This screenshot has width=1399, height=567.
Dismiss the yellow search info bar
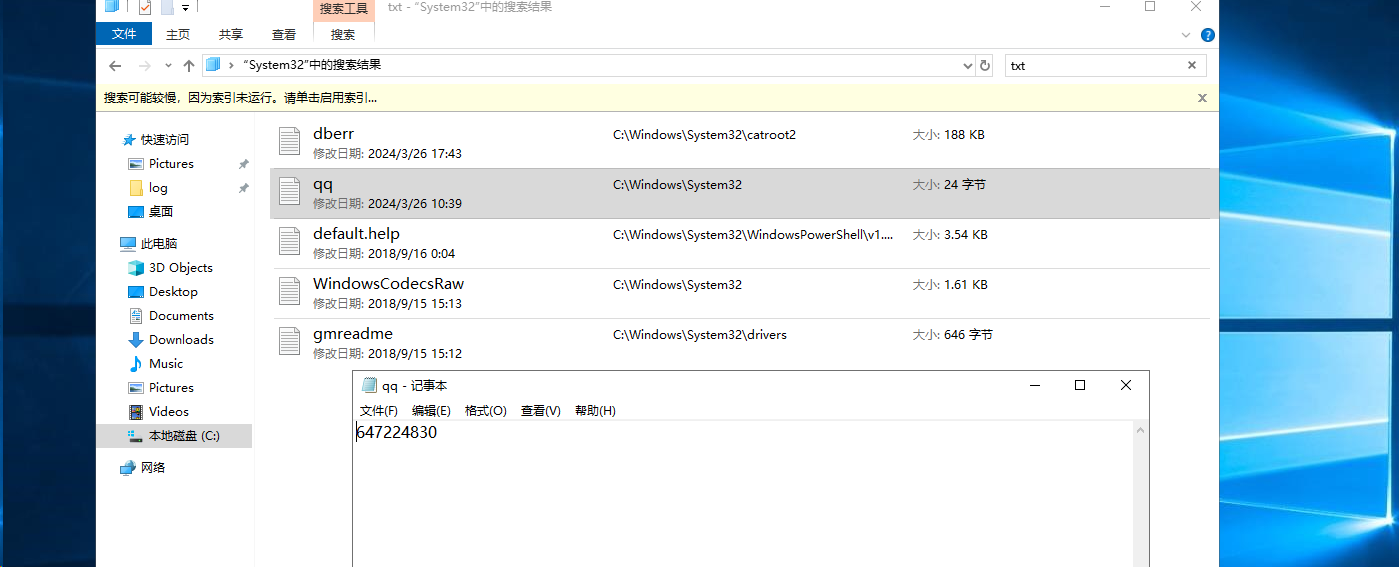point(1203,98)
